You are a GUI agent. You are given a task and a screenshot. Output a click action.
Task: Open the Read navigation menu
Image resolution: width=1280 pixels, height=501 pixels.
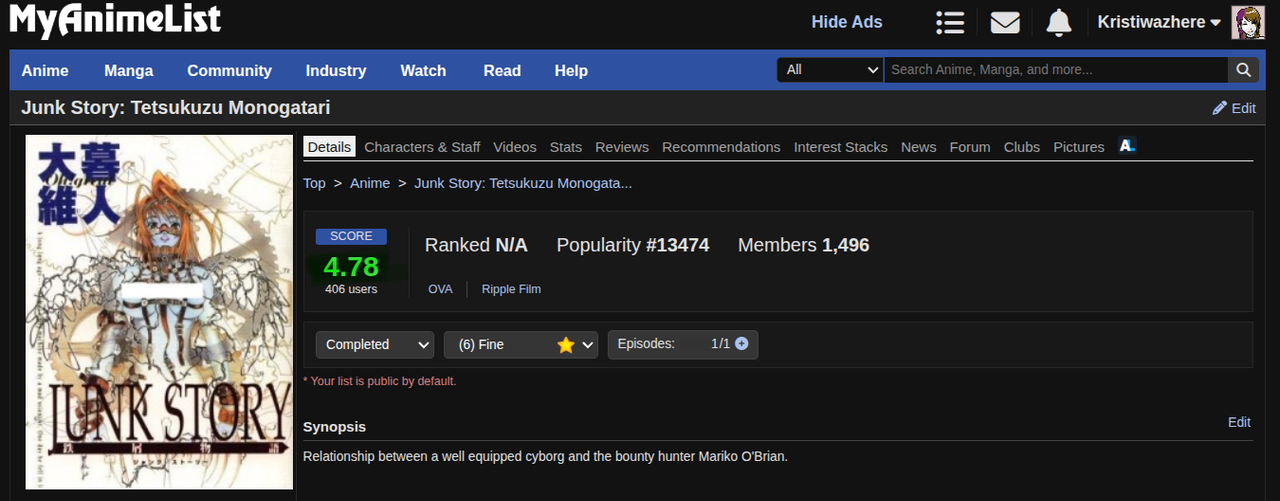[x=502, y=71]
